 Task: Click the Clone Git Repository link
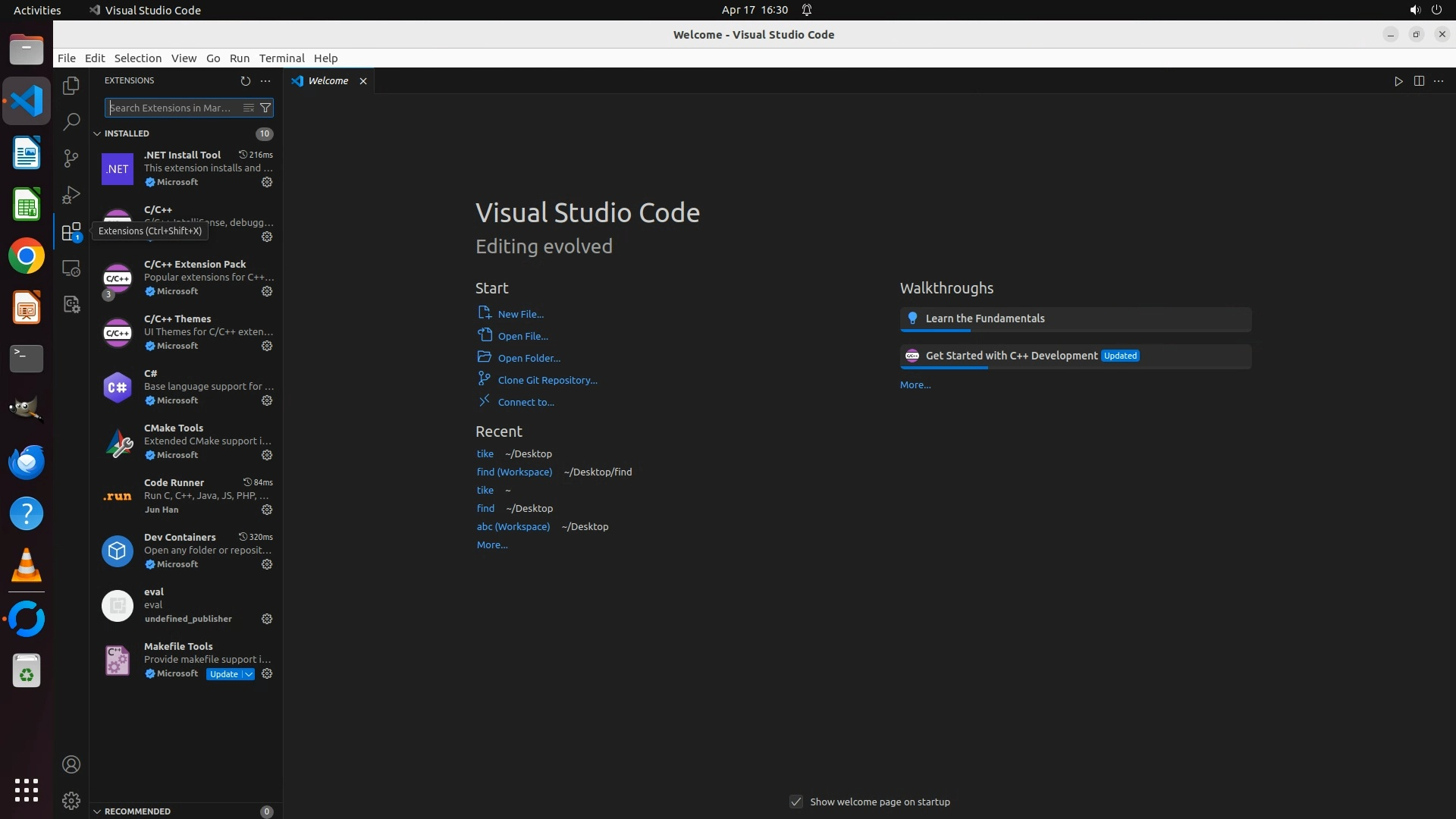[547, 380]
